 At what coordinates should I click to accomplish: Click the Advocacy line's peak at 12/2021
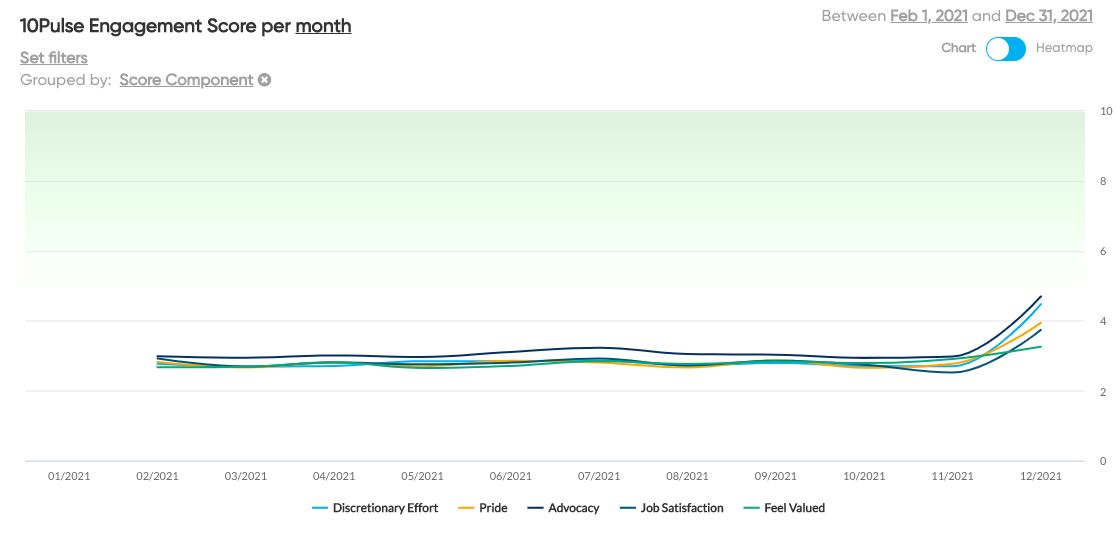pyautogui.click(x=1041, y=297)
